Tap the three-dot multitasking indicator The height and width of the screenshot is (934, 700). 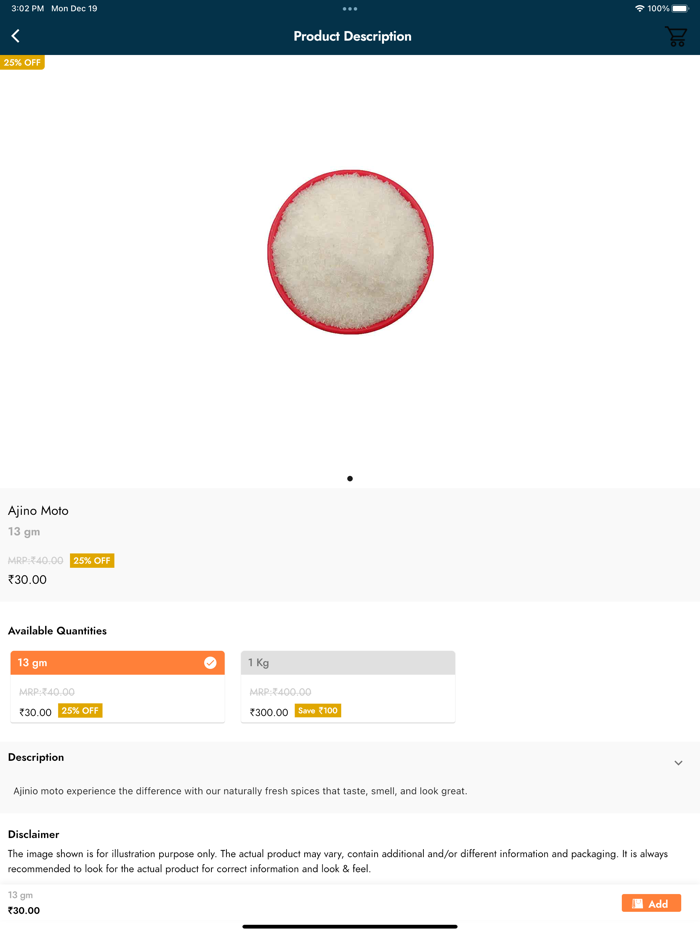click(350, 9)
